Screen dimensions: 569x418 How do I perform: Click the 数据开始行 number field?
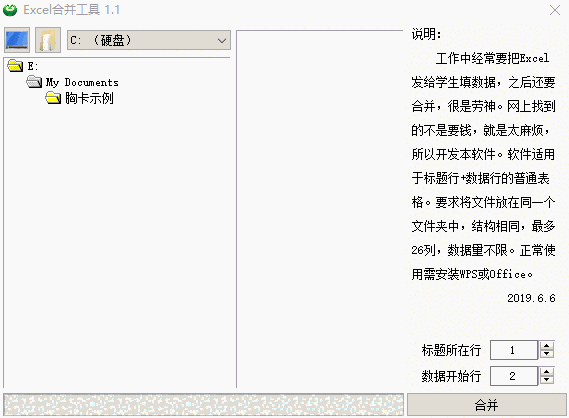[513, 376]
